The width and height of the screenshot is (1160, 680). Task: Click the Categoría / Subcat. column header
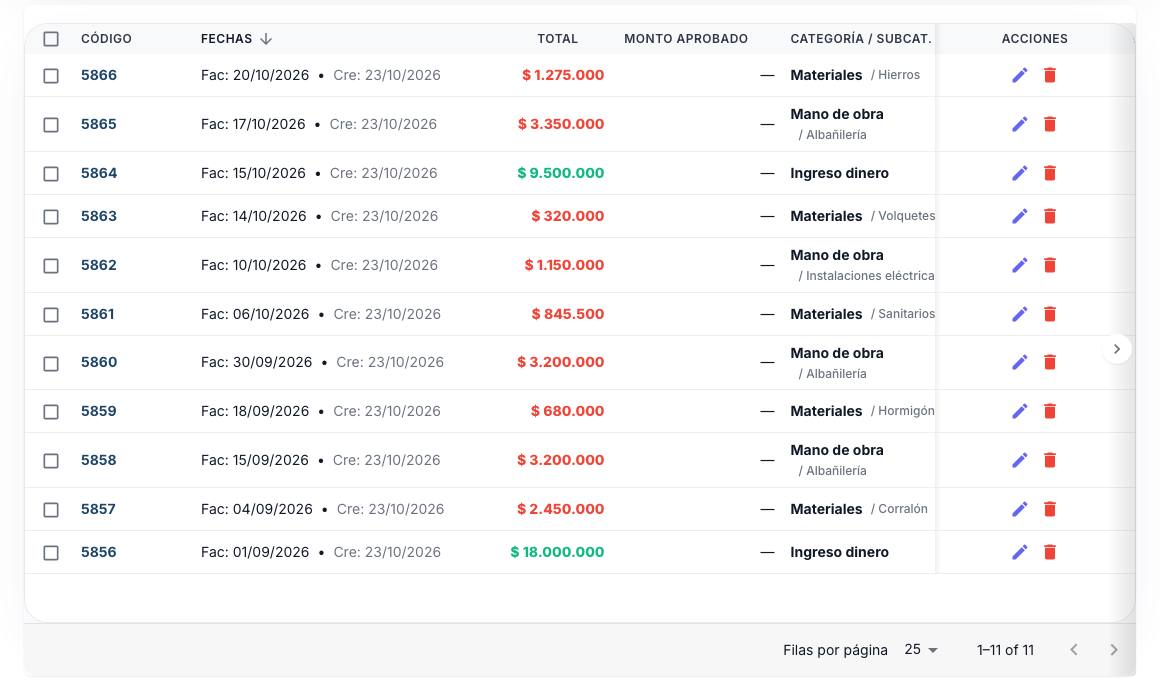tap(860, 38)
